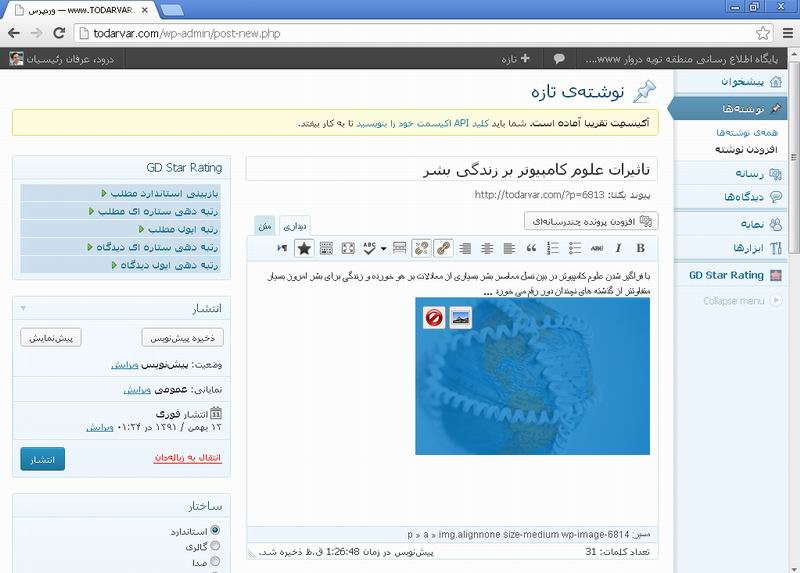Click the add media icon beside upload button
The height and width of the screenshot is (573, 800).
pyautogui.click(x=646, y=221)
